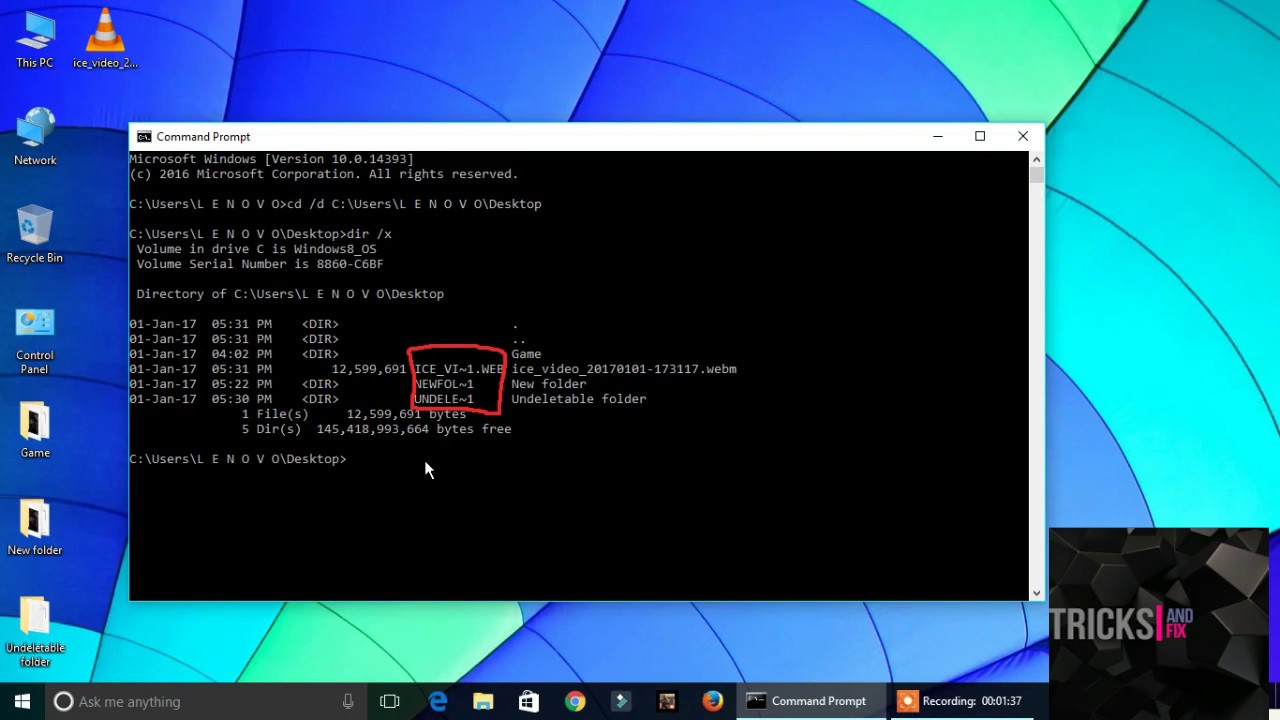Launch Firefox from taskbar

pyautogui.click(x=713, y=701)
